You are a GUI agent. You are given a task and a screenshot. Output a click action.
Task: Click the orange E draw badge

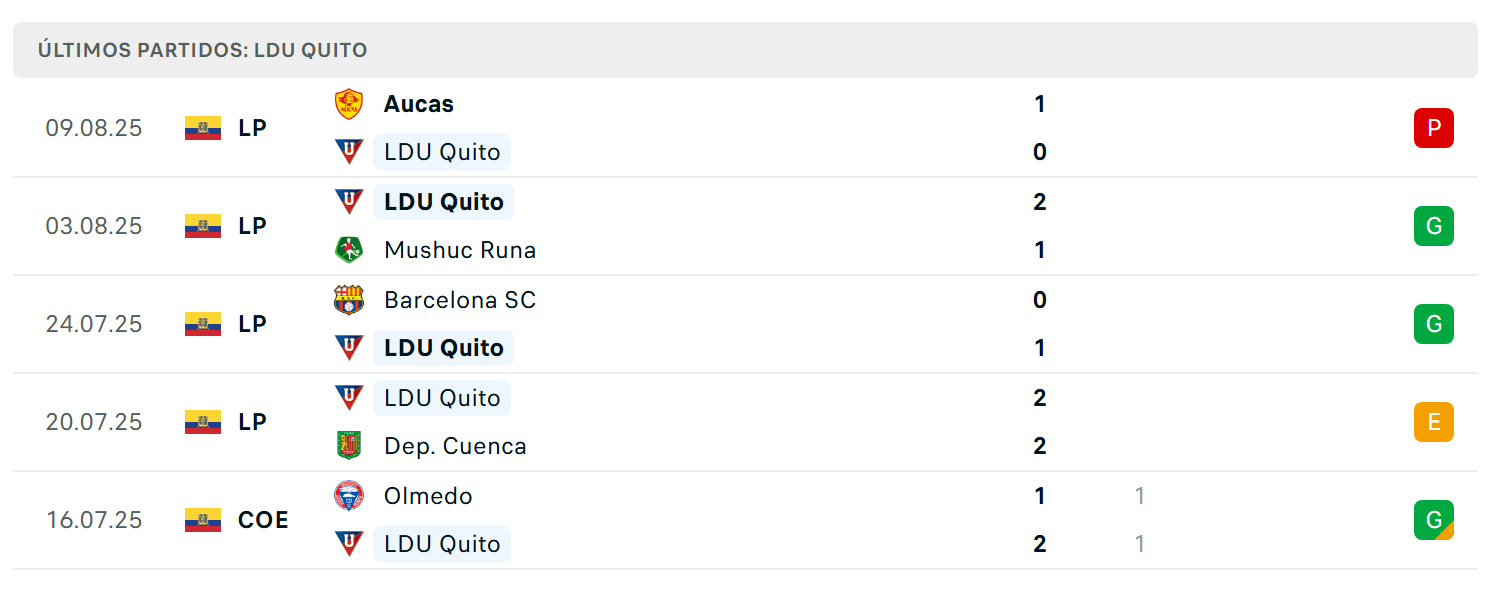1433,422
